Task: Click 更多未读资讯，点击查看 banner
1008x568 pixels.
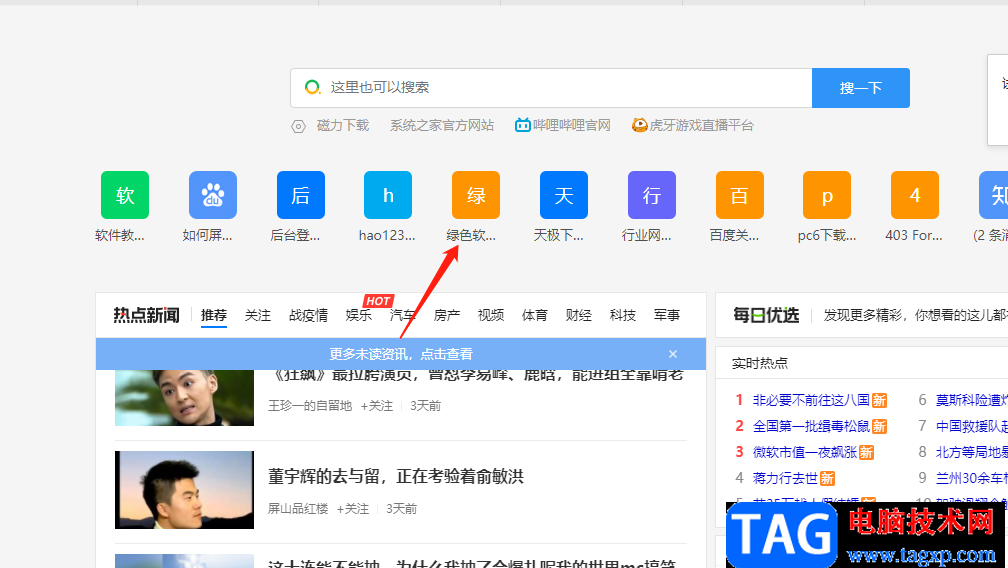Action: pos(401,354)
